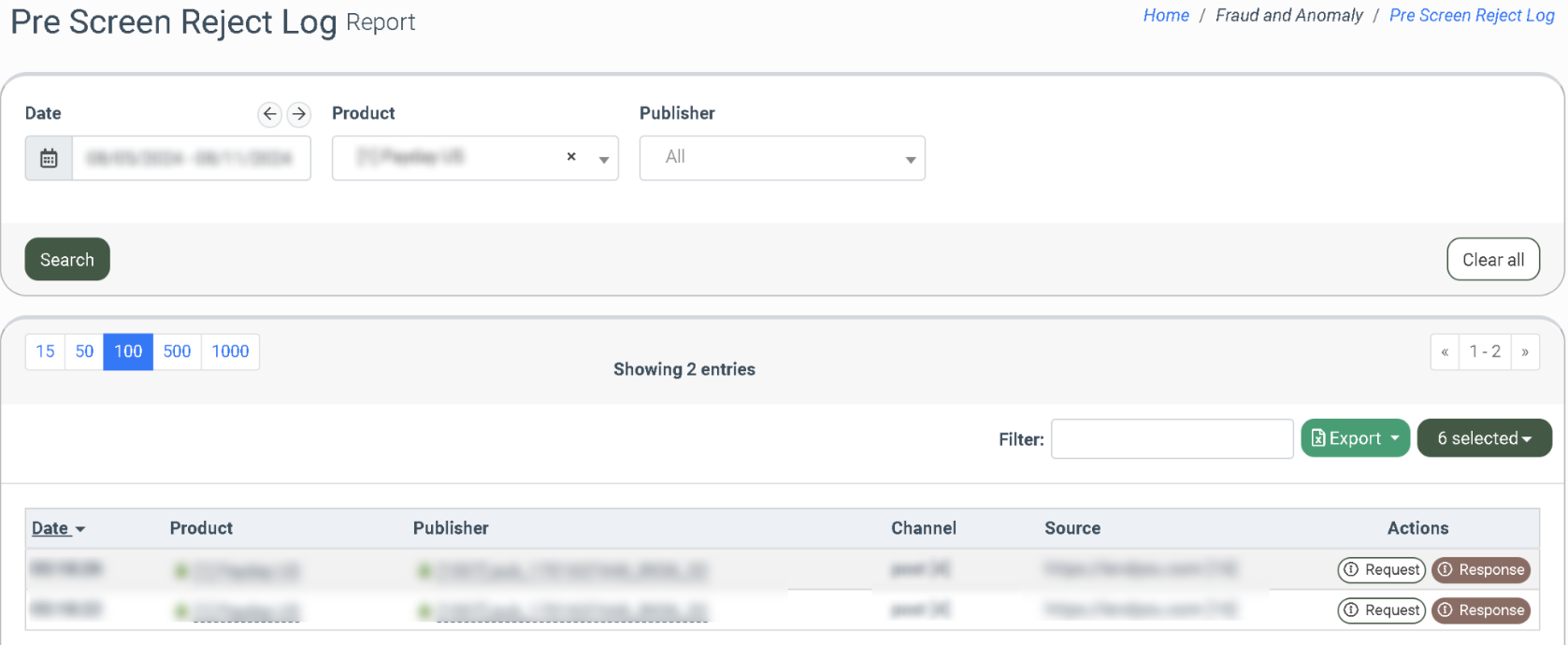Open the Export dropdown menu

(x=1355, y=438)
